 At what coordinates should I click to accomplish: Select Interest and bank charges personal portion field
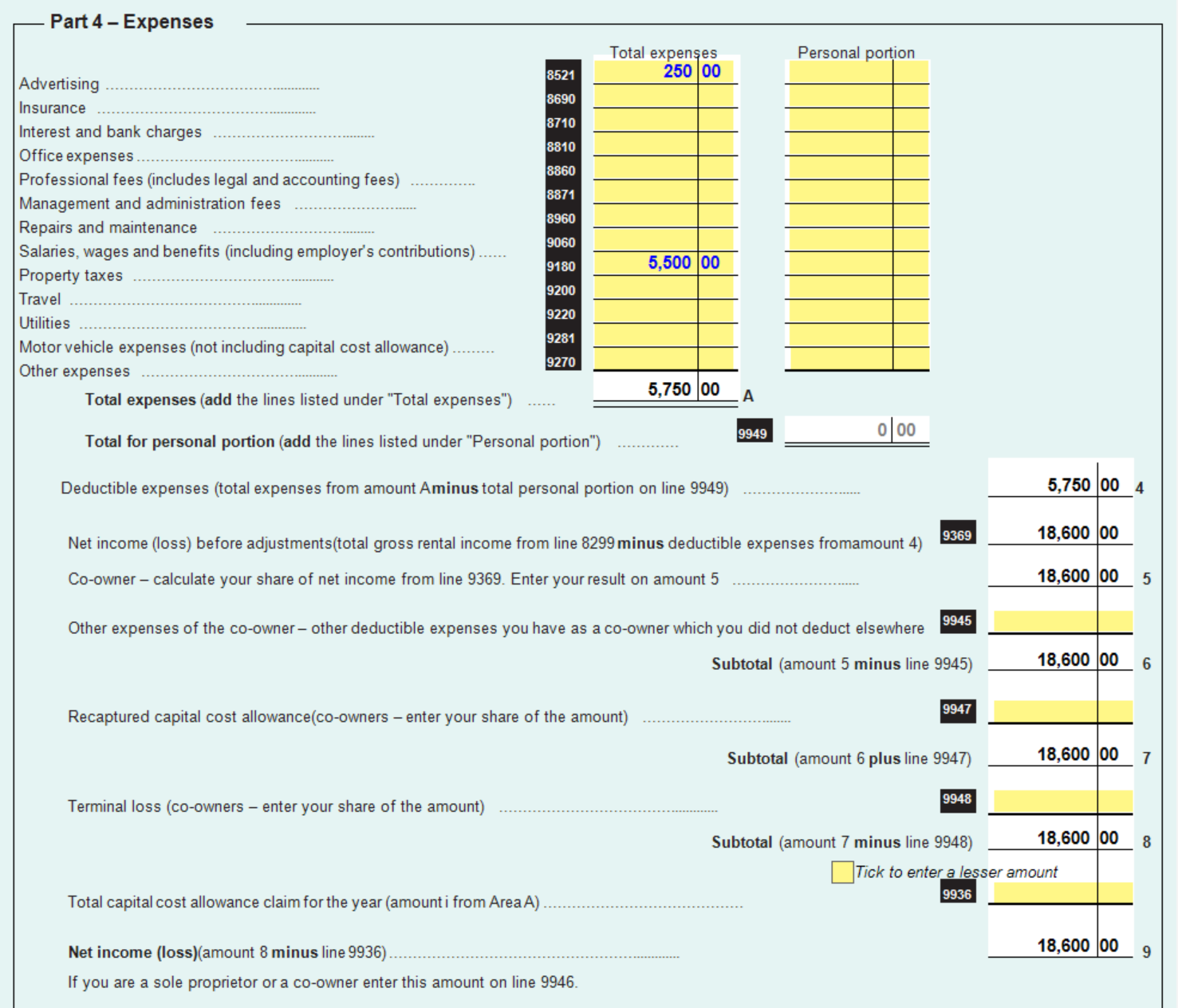tap(857, 120)
